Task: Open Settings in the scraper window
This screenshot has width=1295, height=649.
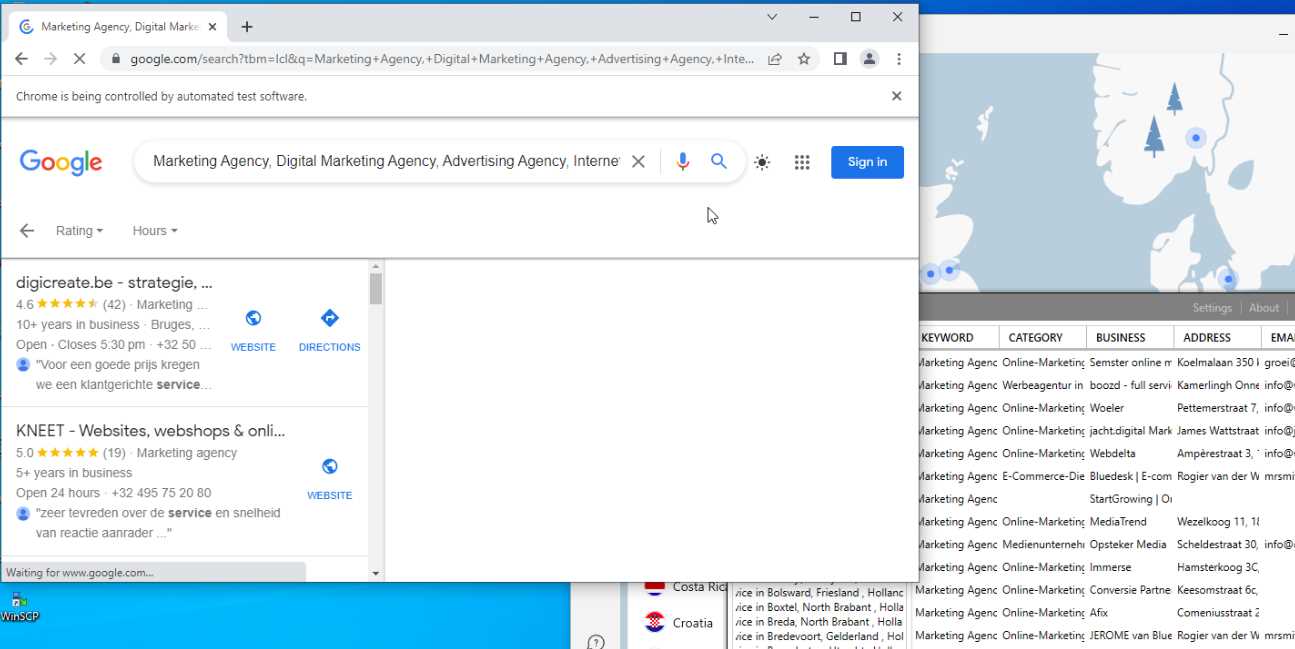Action: coord(1212,308)
